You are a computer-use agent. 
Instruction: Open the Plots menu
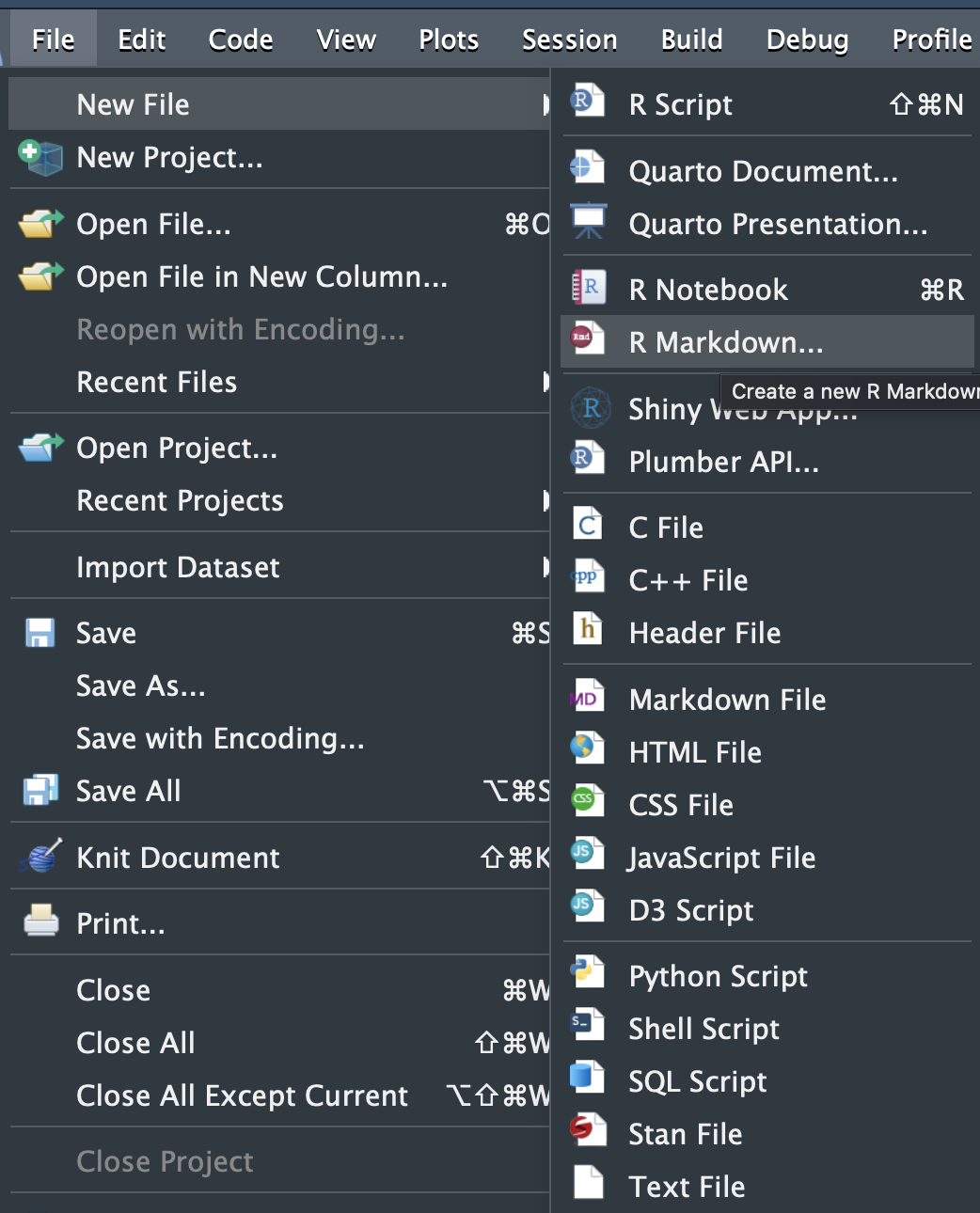click(x=449, y=39)
